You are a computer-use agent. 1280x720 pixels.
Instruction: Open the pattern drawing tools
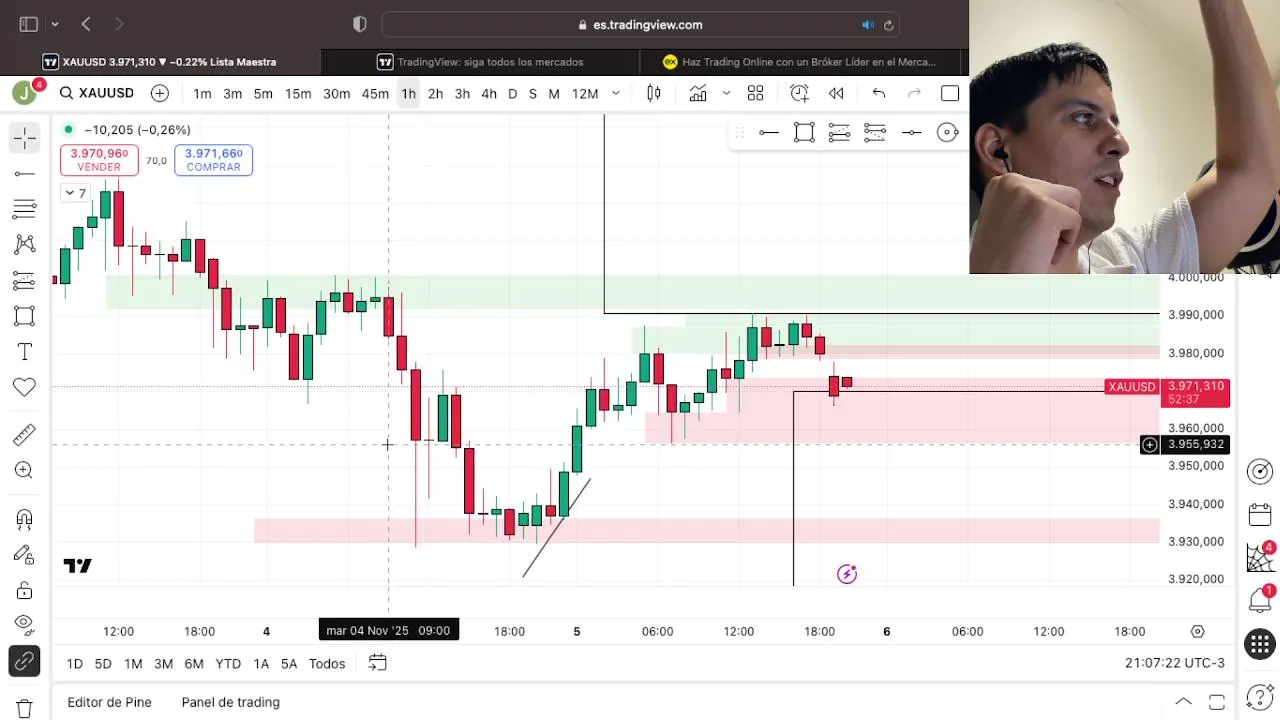[25, 244]
